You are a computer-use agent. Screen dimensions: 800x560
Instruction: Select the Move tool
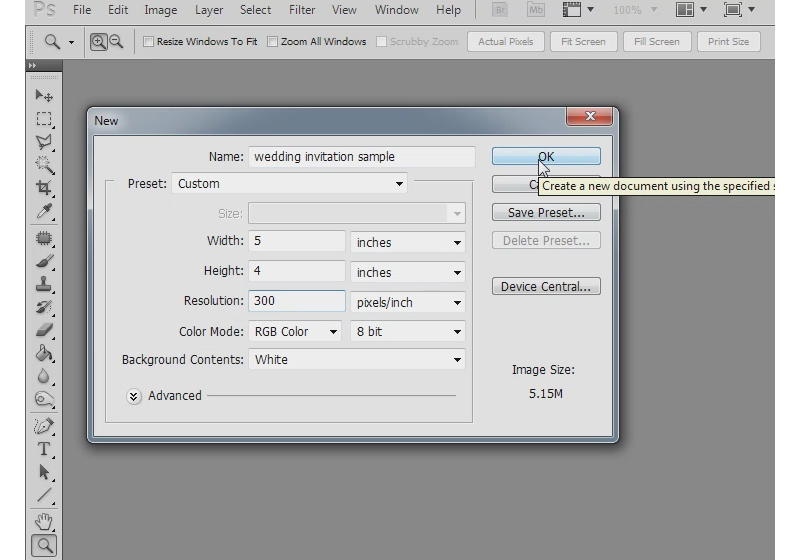point(44,96)
